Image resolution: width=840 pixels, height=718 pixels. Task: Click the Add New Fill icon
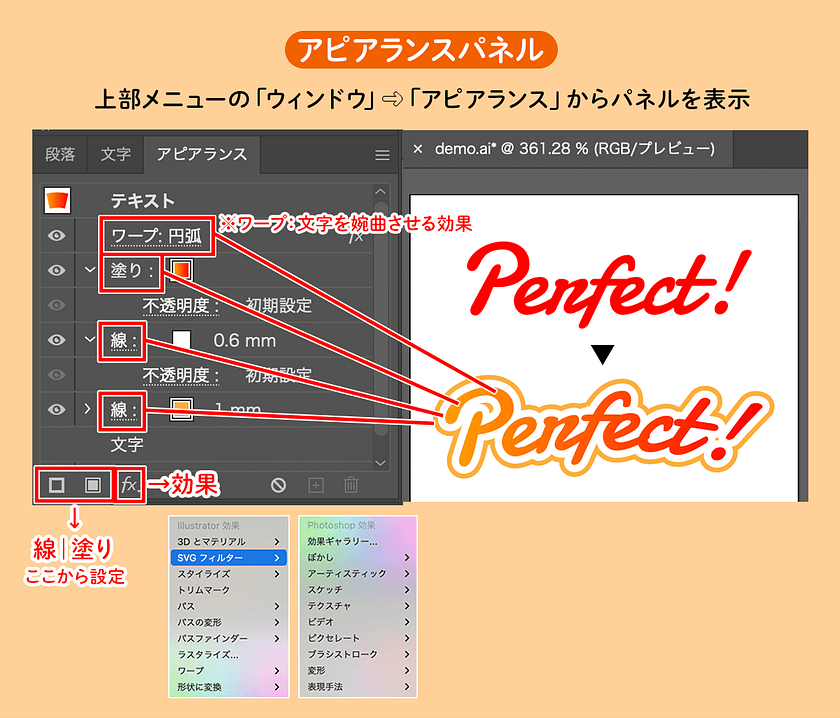[93, 485]
